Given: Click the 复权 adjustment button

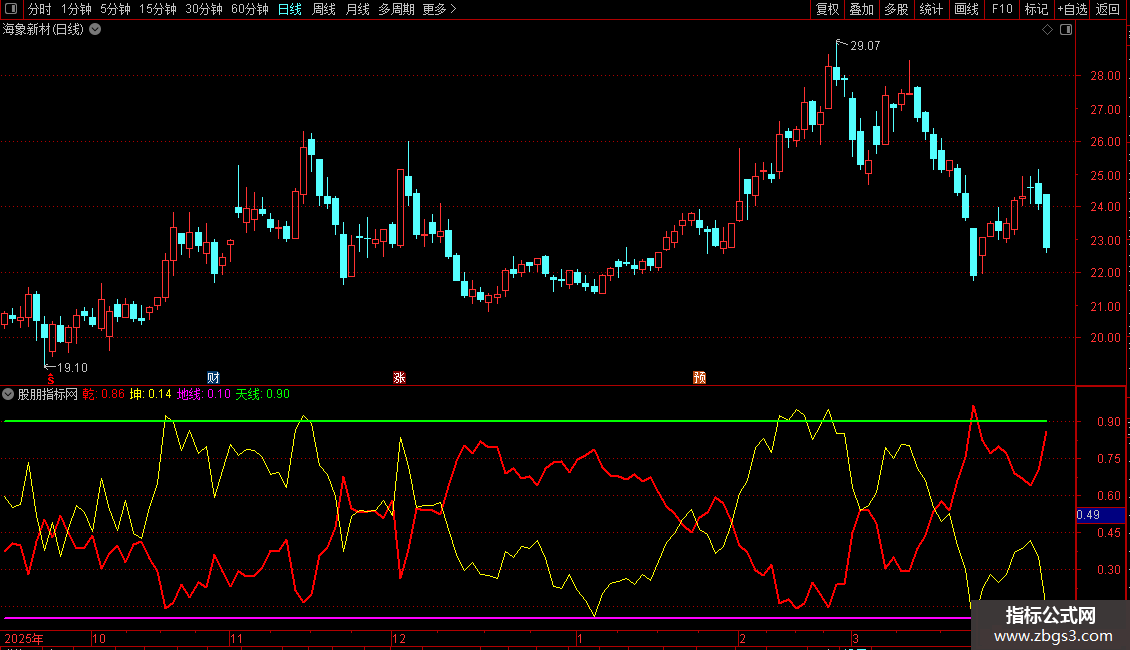Looking at the screenshot, I should click(827, 9).
